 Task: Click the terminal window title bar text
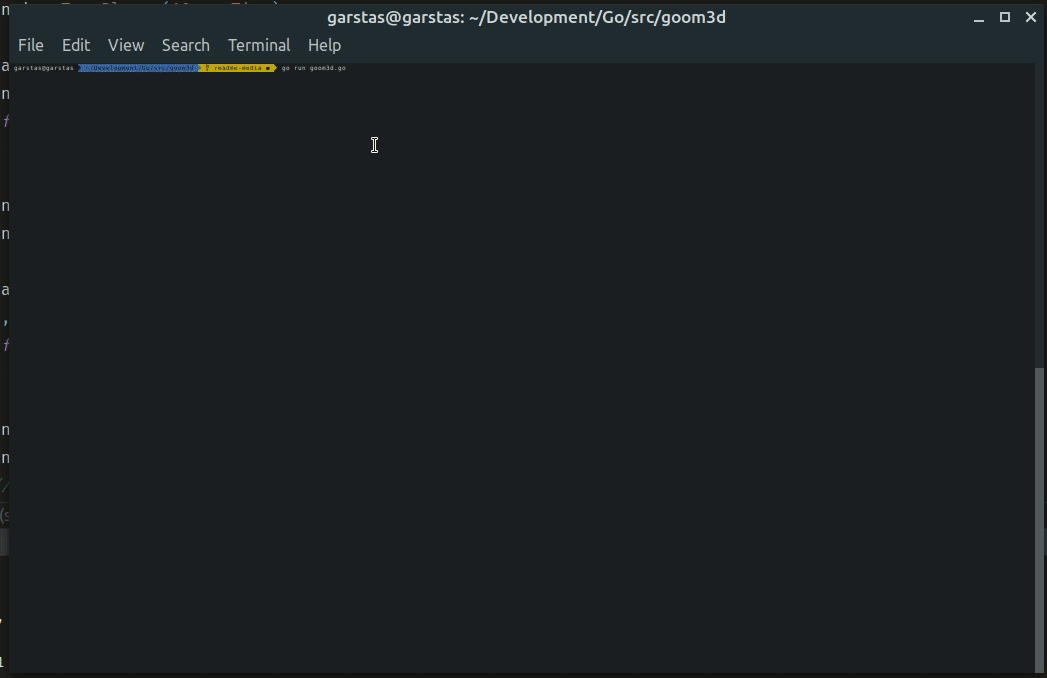[526, 17]
